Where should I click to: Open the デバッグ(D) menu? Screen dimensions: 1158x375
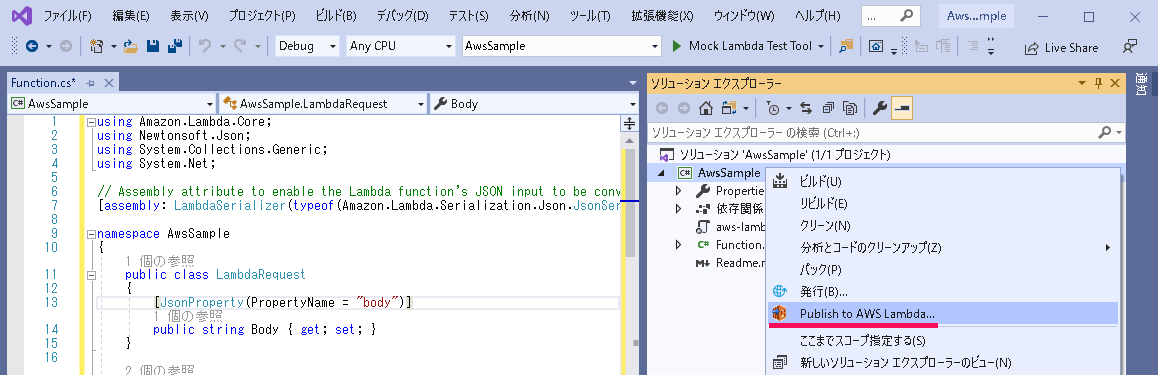tap(402, 16)
